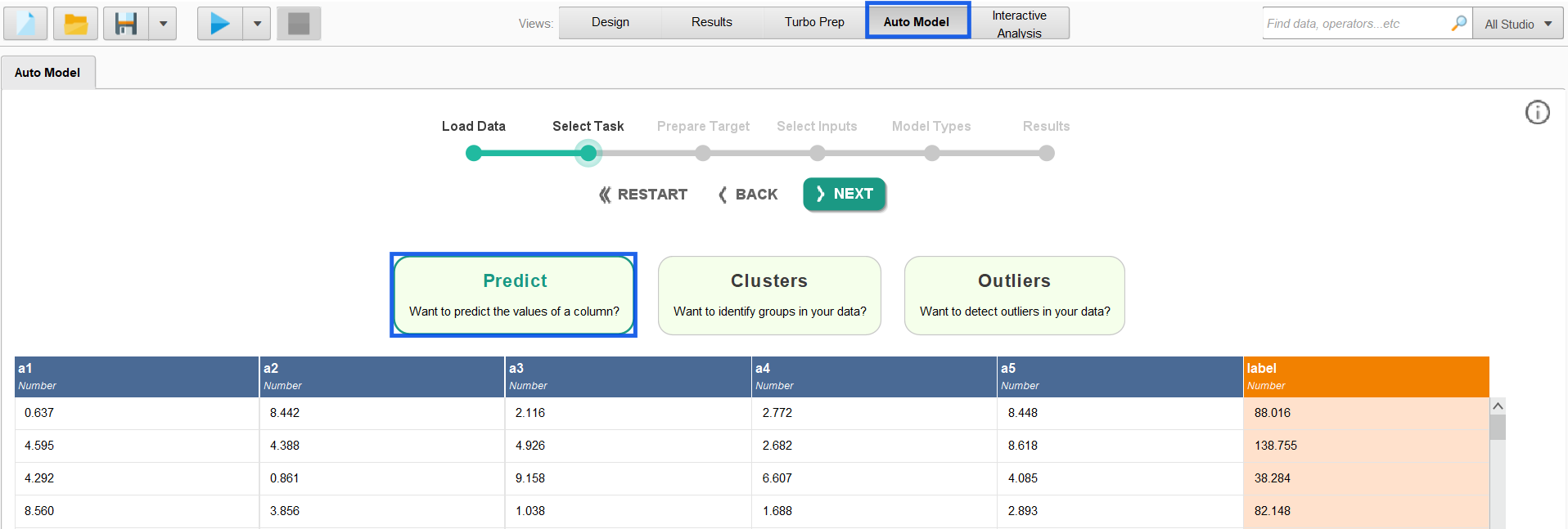Select the a3 column header
This screenshot has width=1568, height=529.
(x=628, y=377)
